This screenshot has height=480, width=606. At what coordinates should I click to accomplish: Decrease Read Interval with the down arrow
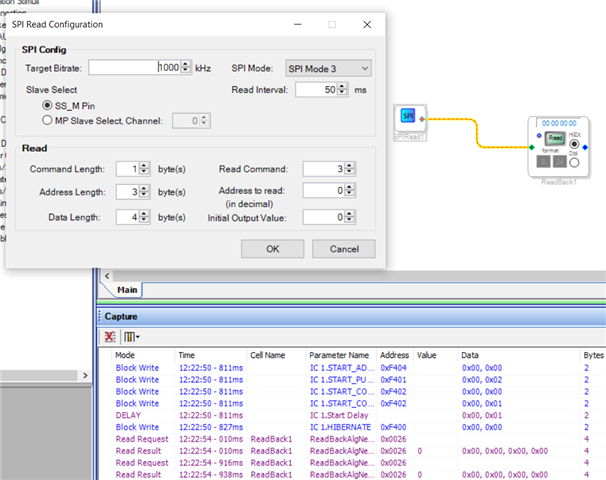click(342, 93)
